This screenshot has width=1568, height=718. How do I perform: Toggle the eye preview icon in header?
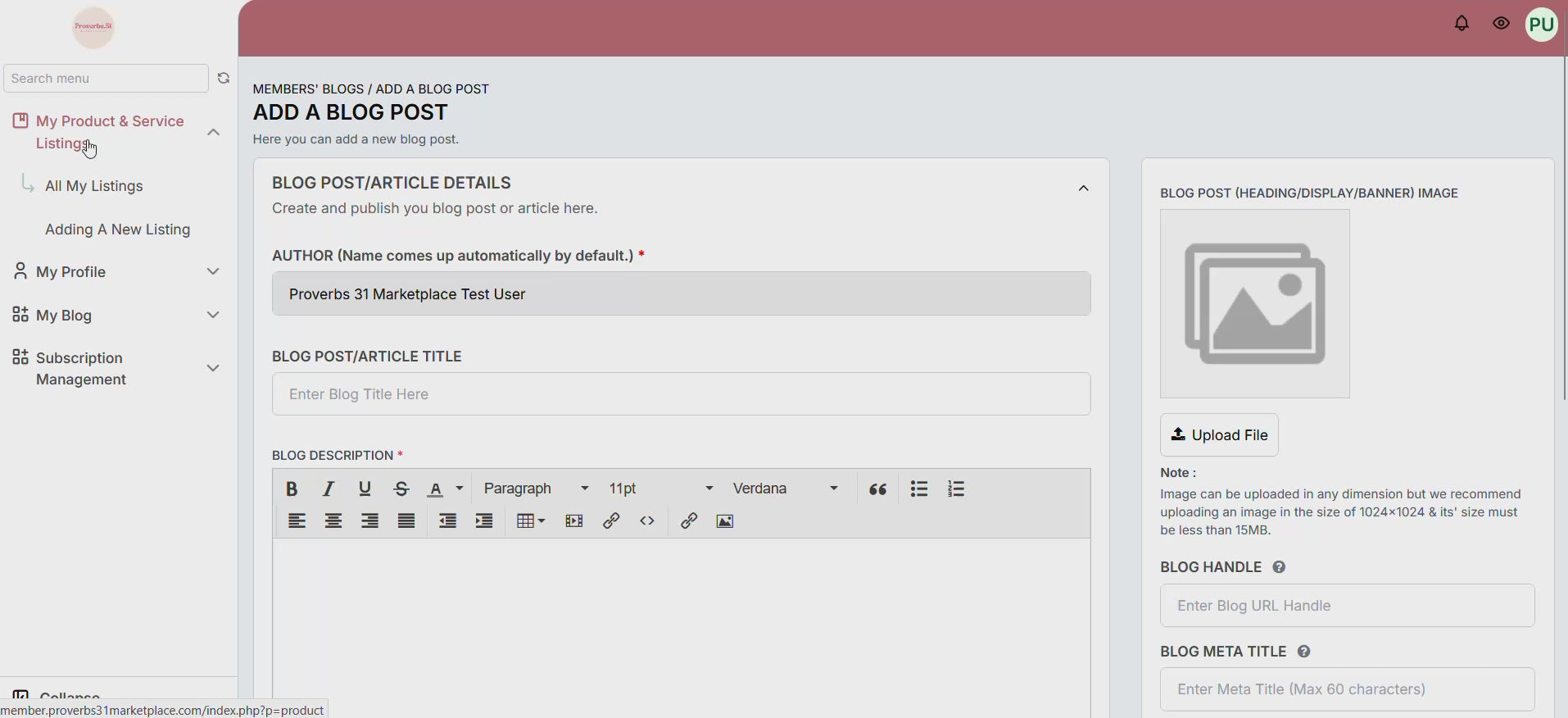pos(1501,24)
